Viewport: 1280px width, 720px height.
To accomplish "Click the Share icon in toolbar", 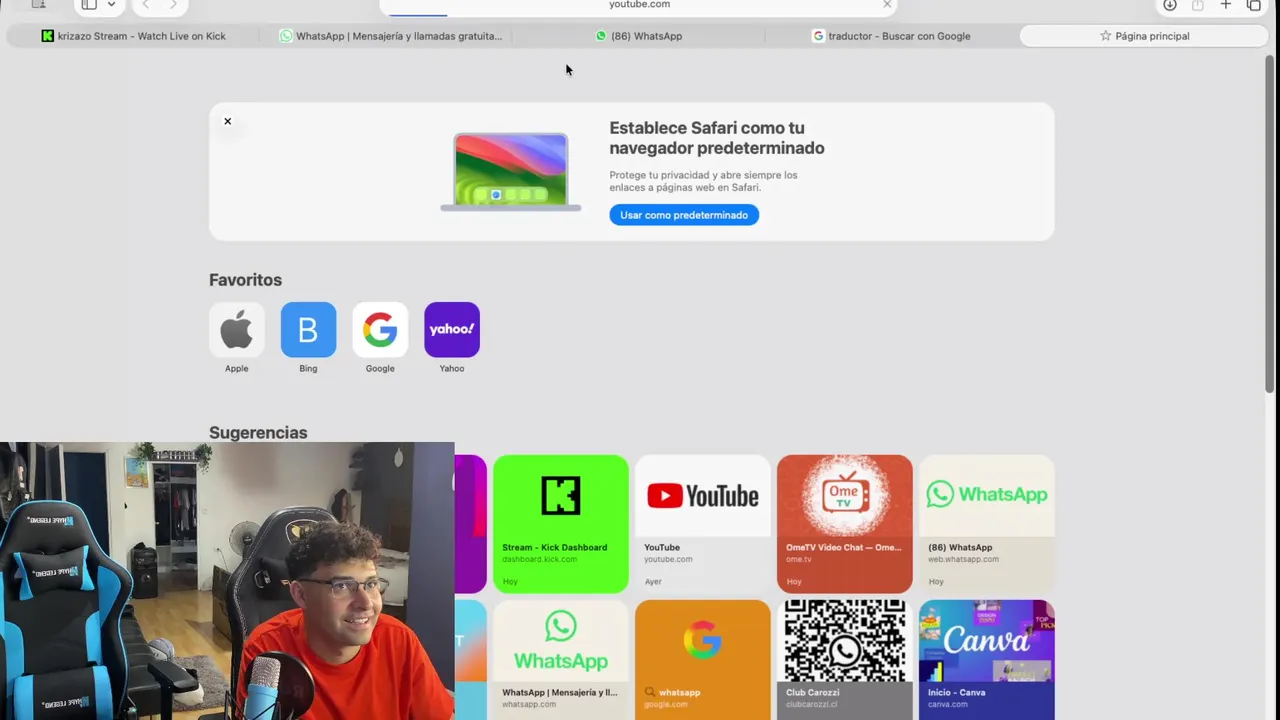I will pos(1197,4).
